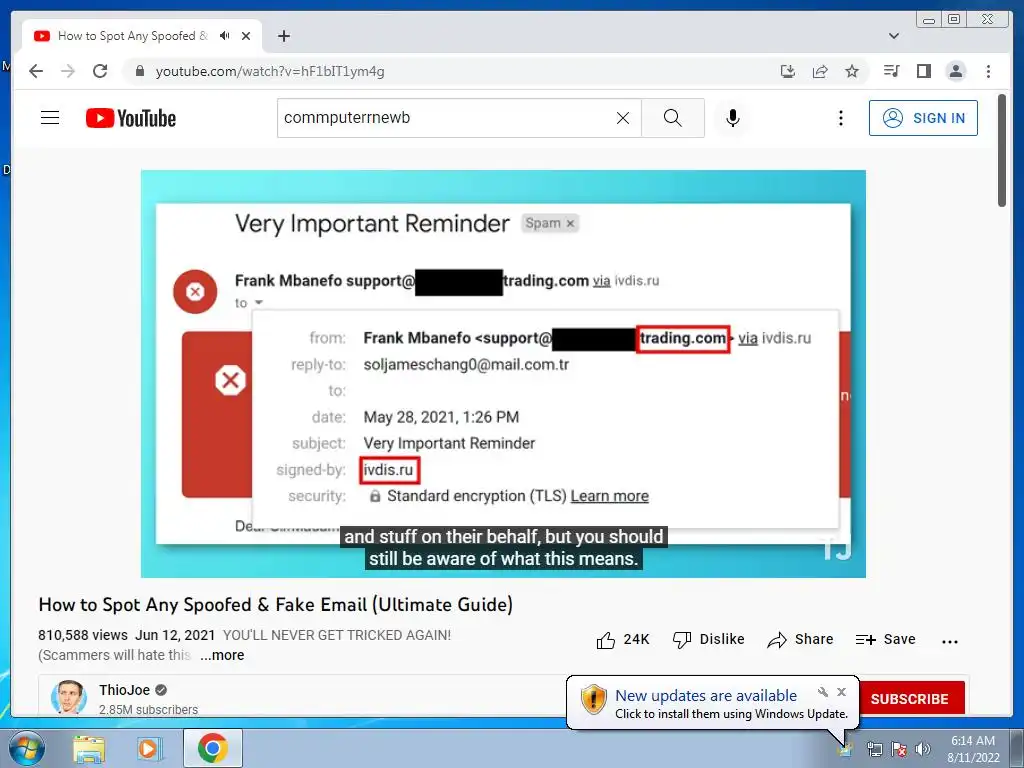Viewport: 1024px width, 768px height.
Task: Go to YouTube home via the logo
Action: (131, 118)
